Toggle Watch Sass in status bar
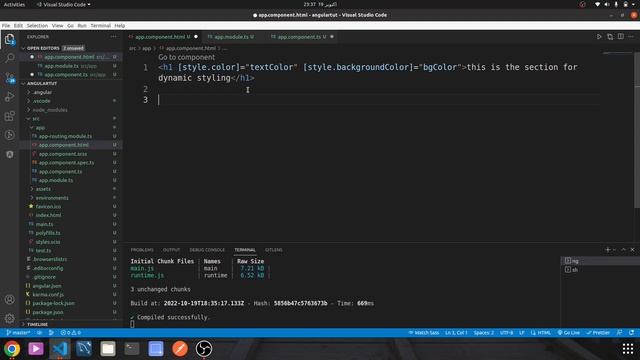This screenshot has width=640, height=360. pos(424,333)
